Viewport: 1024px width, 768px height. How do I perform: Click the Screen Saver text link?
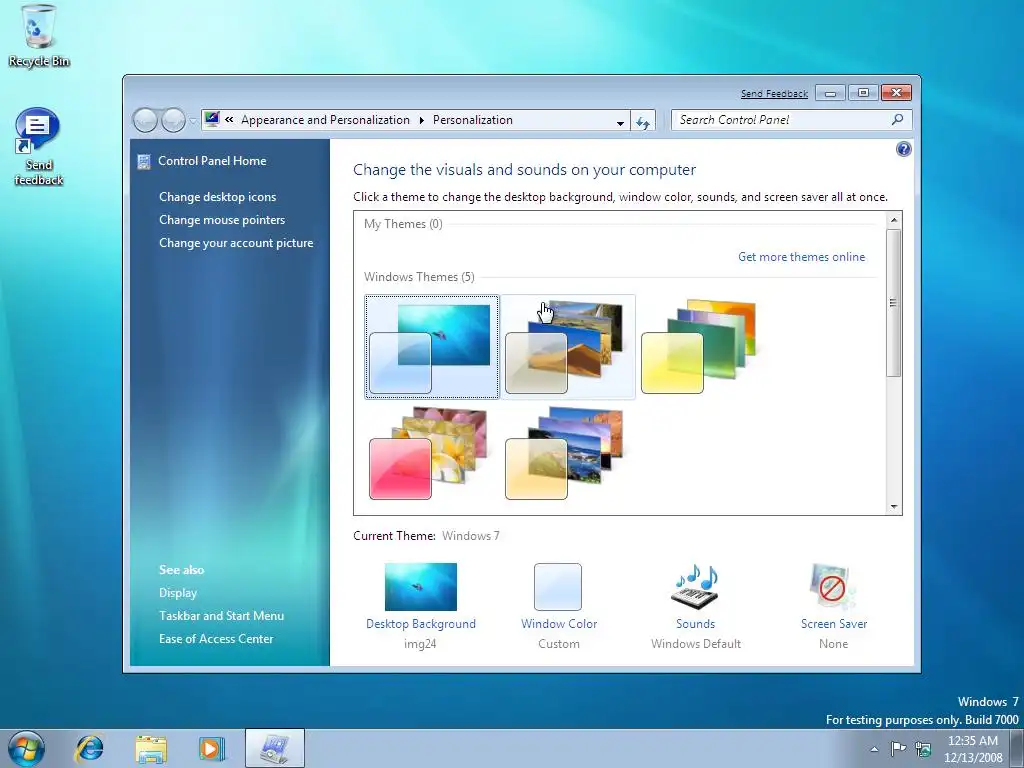point(834,624)
